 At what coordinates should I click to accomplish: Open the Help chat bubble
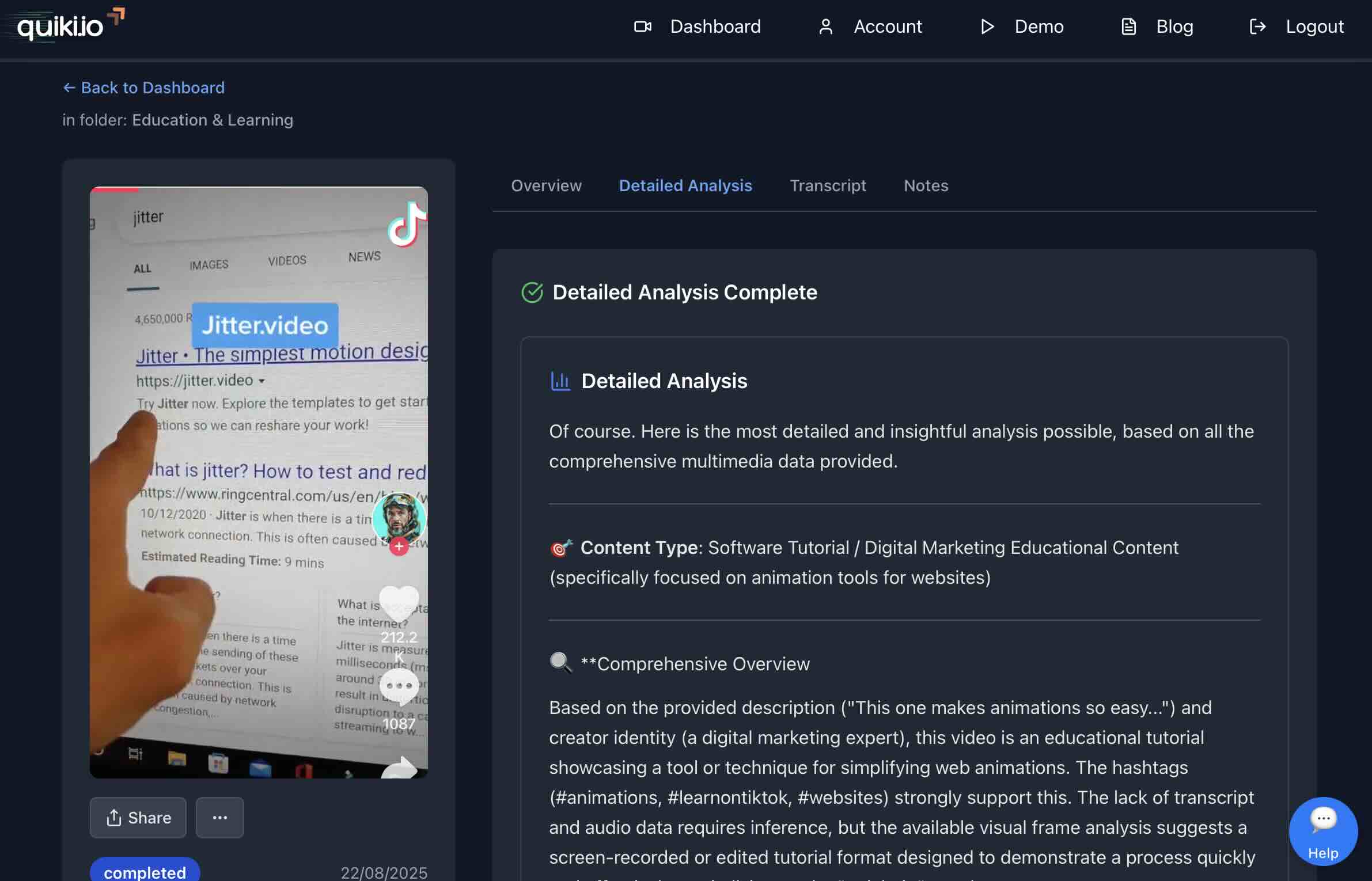pyautogui.click(x=1322, y=830)
